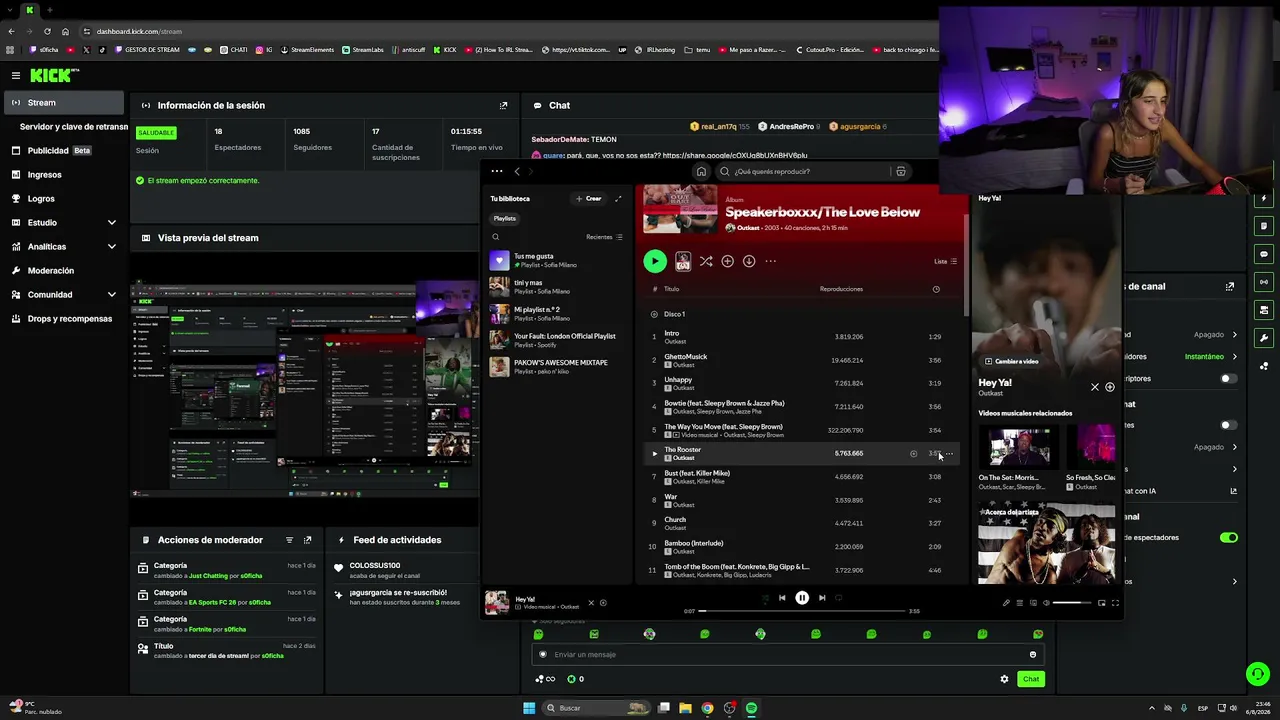Go to Spotify home
Screen dimensions: 1280x720
tap(701, 171)
